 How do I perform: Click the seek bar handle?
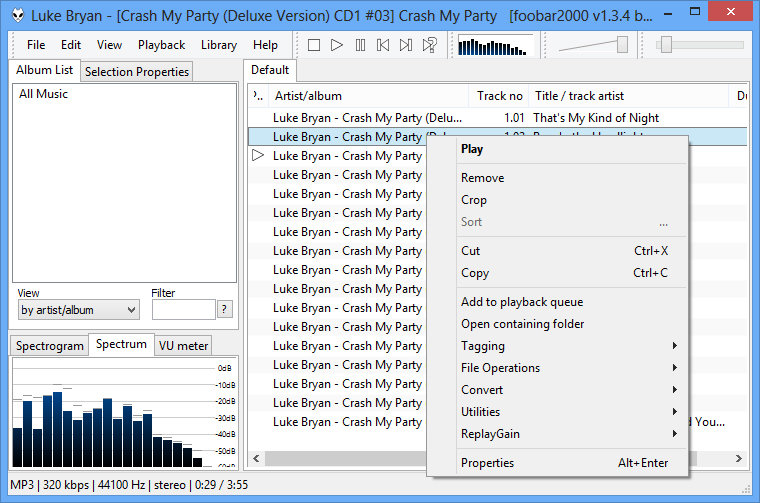[666, 45]
